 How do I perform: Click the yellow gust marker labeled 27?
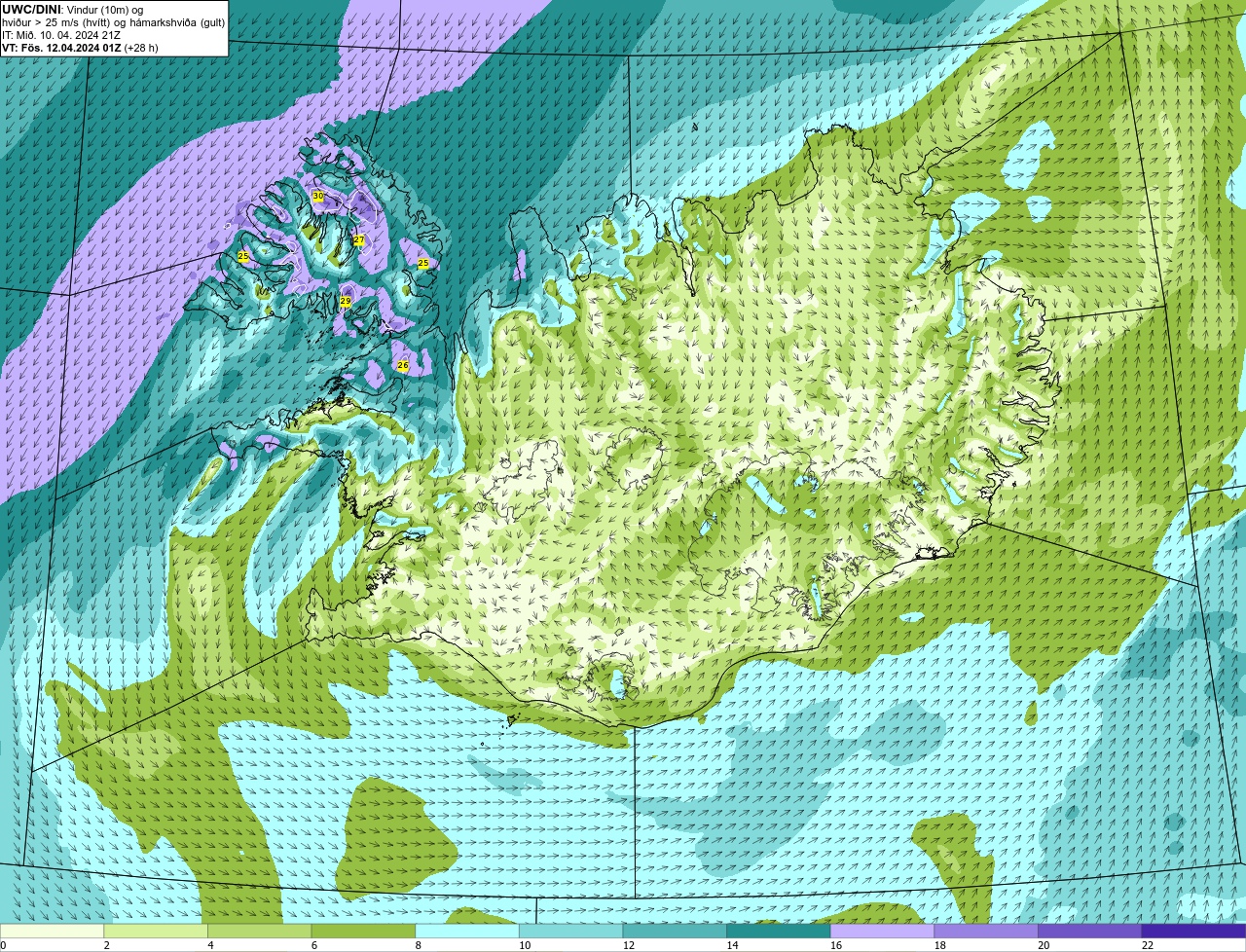pos(358,240)
